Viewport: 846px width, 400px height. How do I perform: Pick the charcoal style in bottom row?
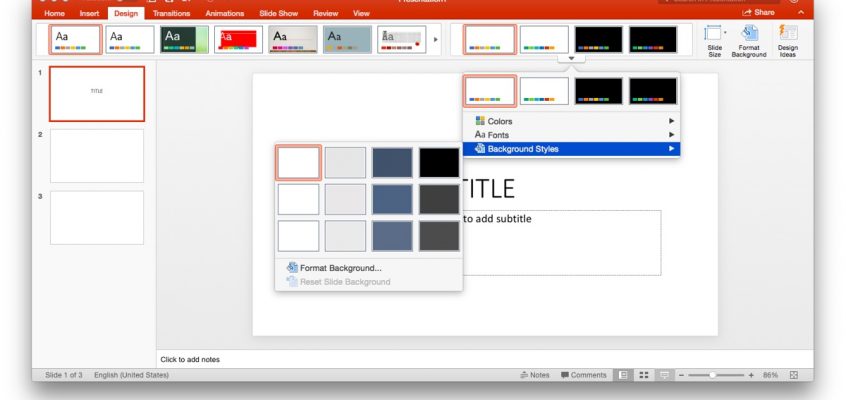click(x=439, y=236)
